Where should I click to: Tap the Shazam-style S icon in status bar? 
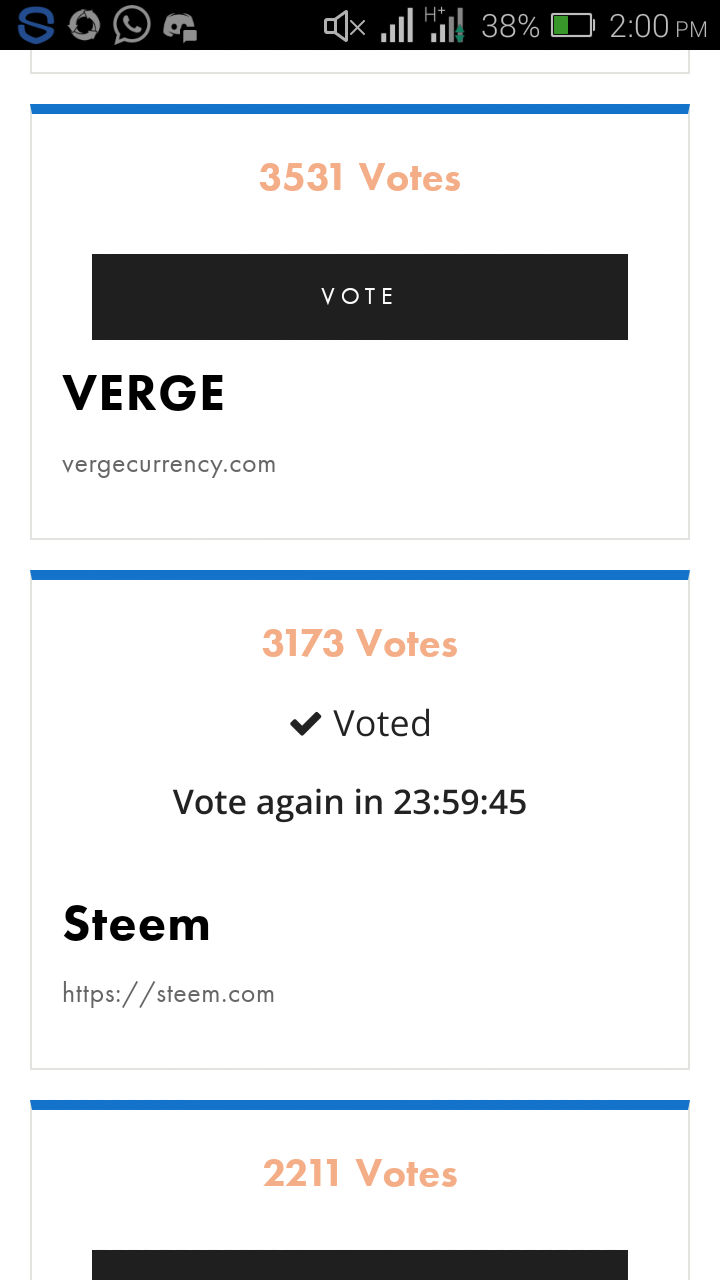pos(36,25)
